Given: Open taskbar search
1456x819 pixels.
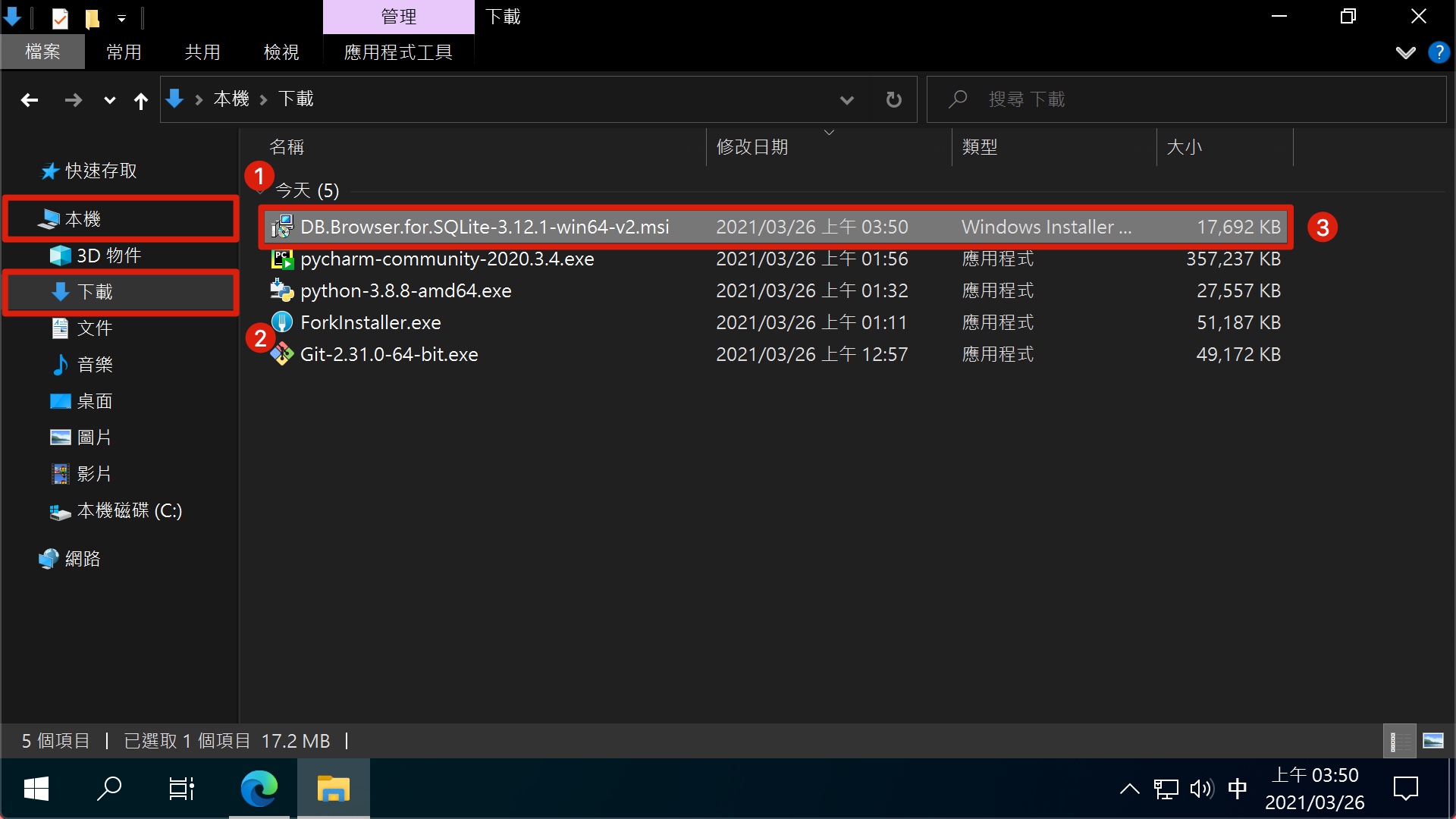Looking at the screenshot, I should pos(109,789).
